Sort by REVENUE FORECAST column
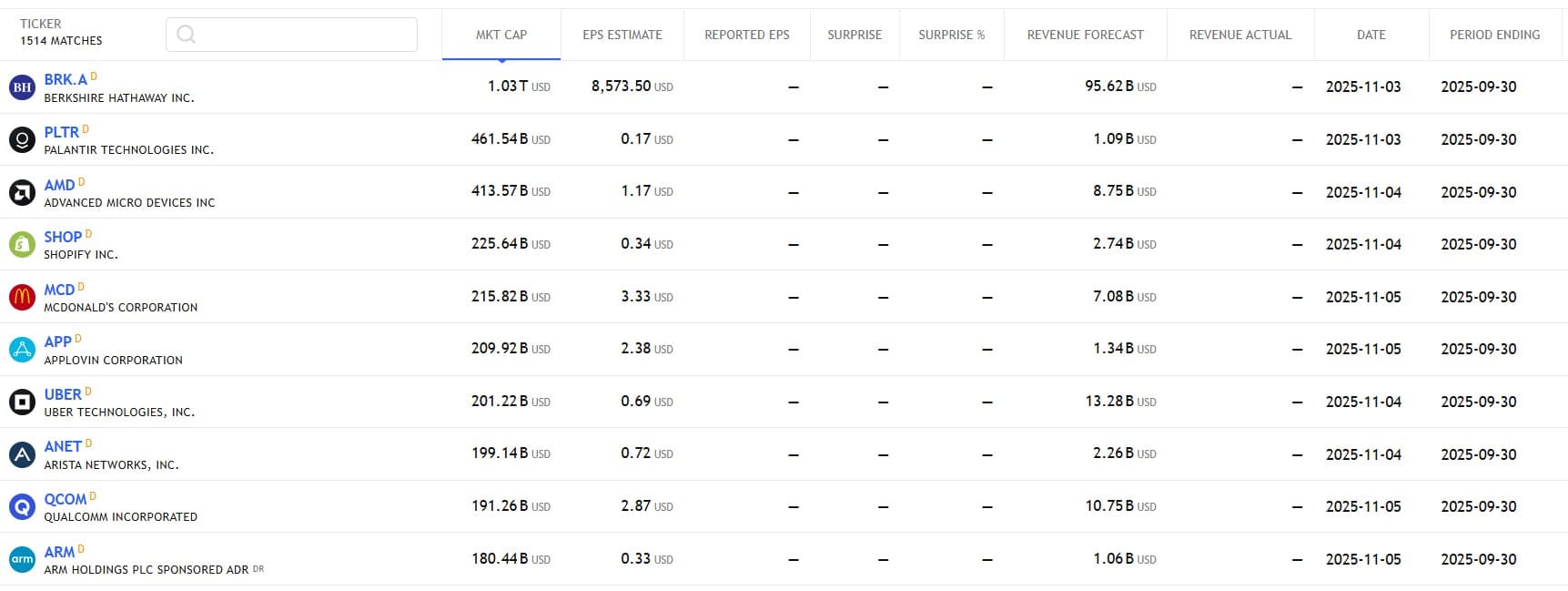Screen dimensions: 1568x591 pyautogui.click(x=1085, y=35)
